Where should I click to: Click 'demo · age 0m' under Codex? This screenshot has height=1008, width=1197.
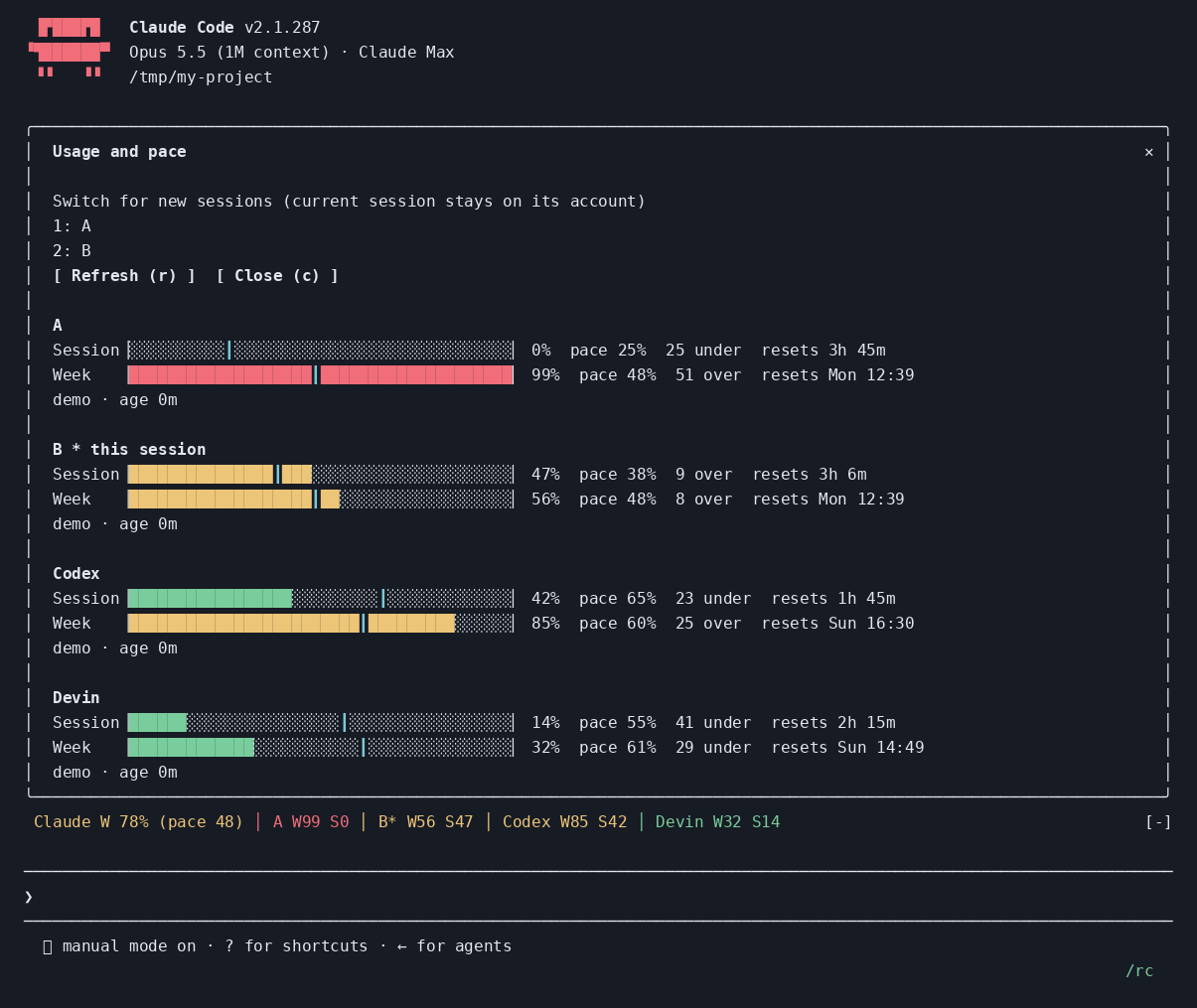pos(115,648)
